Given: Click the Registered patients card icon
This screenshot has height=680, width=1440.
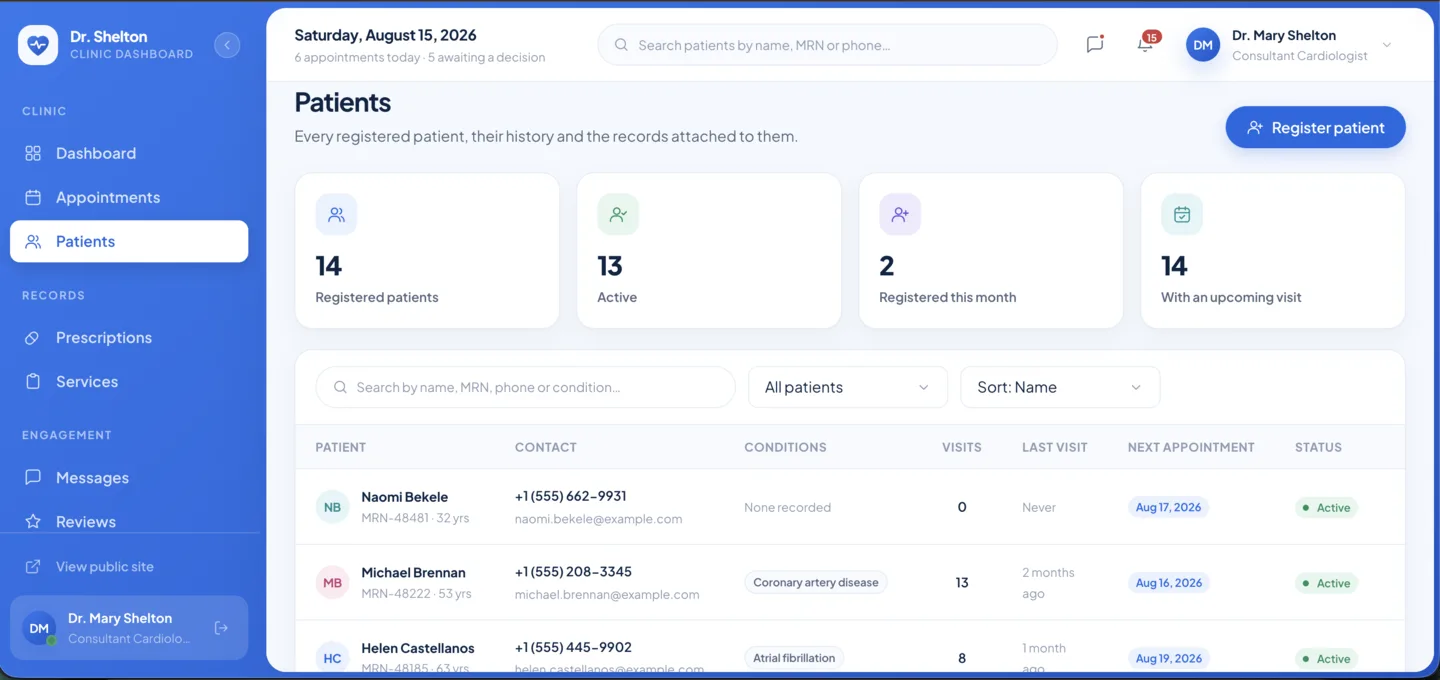Looking at the screenshot, I should pyautogui.click(x=336, y=214).
